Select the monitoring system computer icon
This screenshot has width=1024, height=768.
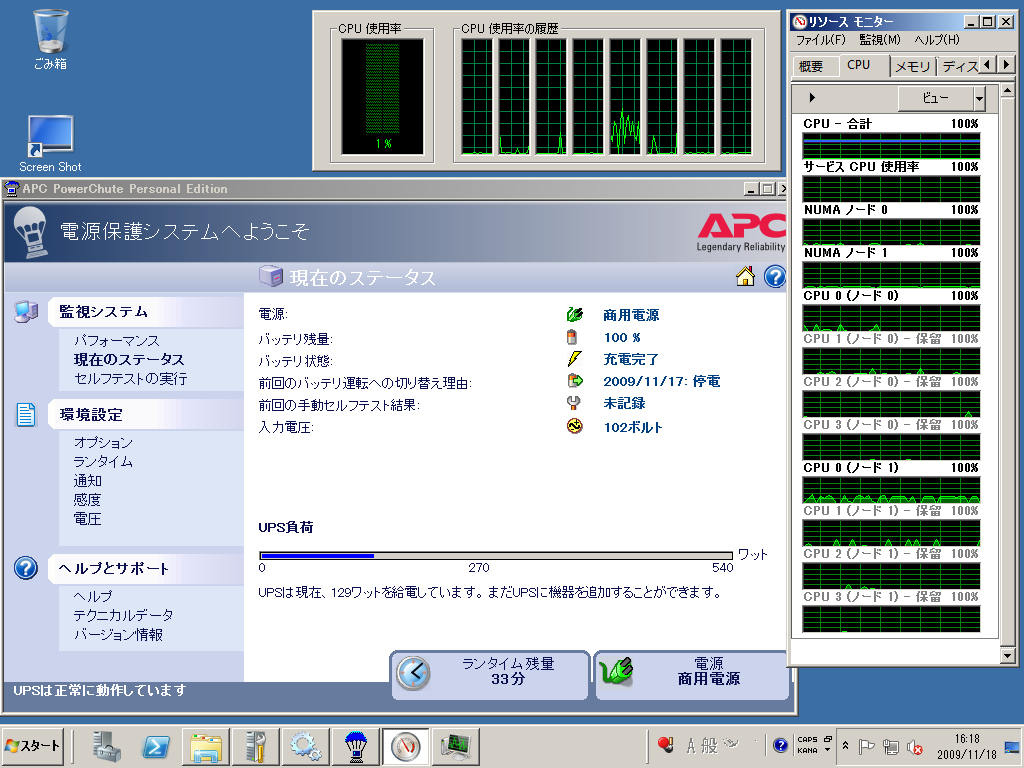coord(24,311)
